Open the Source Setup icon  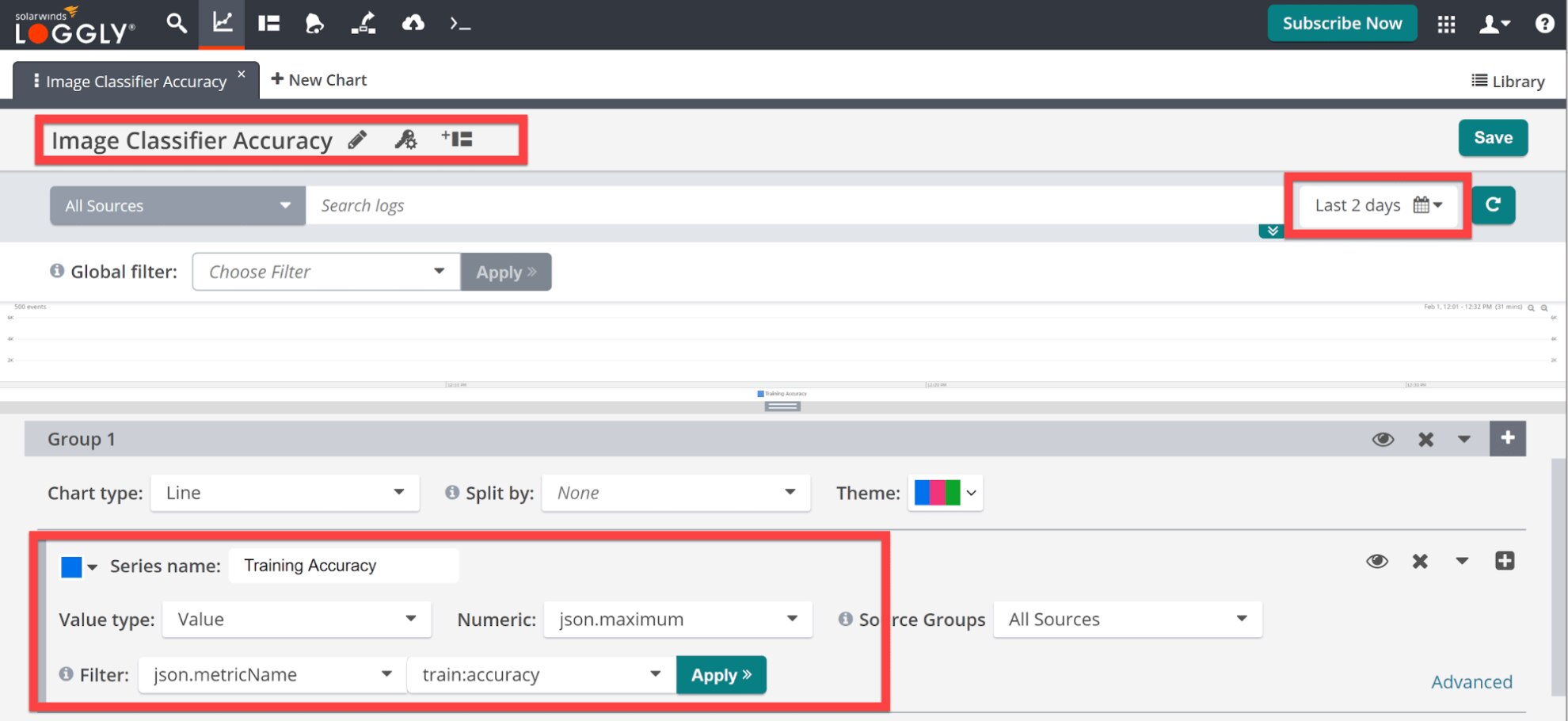363,24
